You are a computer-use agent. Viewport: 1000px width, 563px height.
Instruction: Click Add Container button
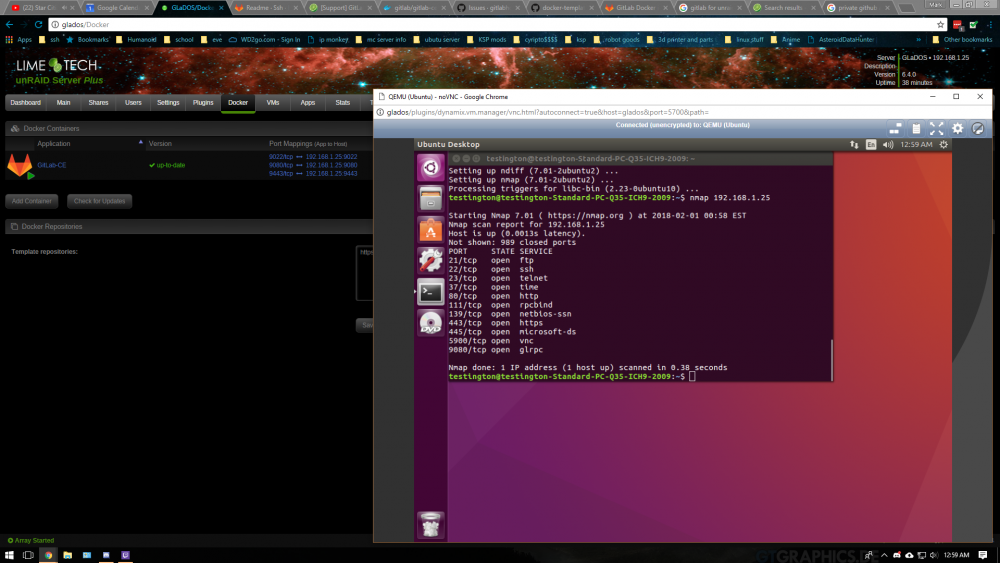32,201
